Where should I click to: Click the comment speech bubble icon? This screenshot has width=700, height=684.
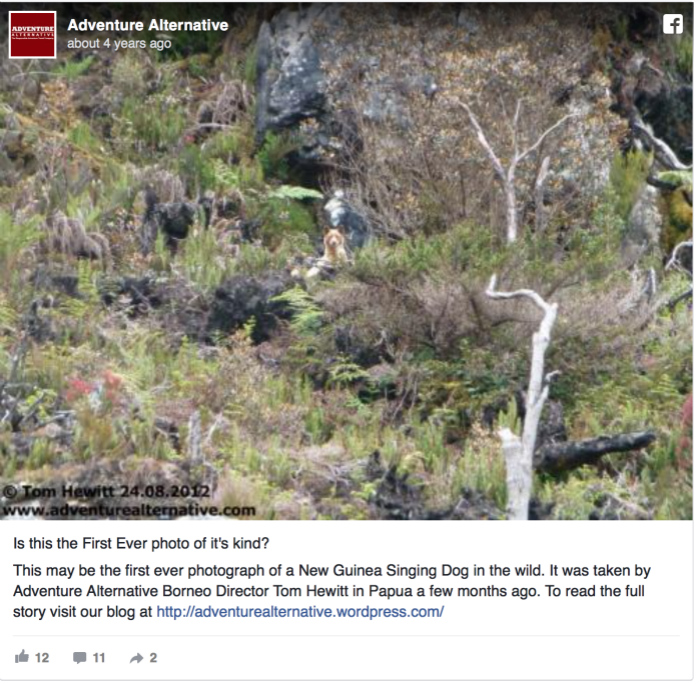[x=80, y=658]
